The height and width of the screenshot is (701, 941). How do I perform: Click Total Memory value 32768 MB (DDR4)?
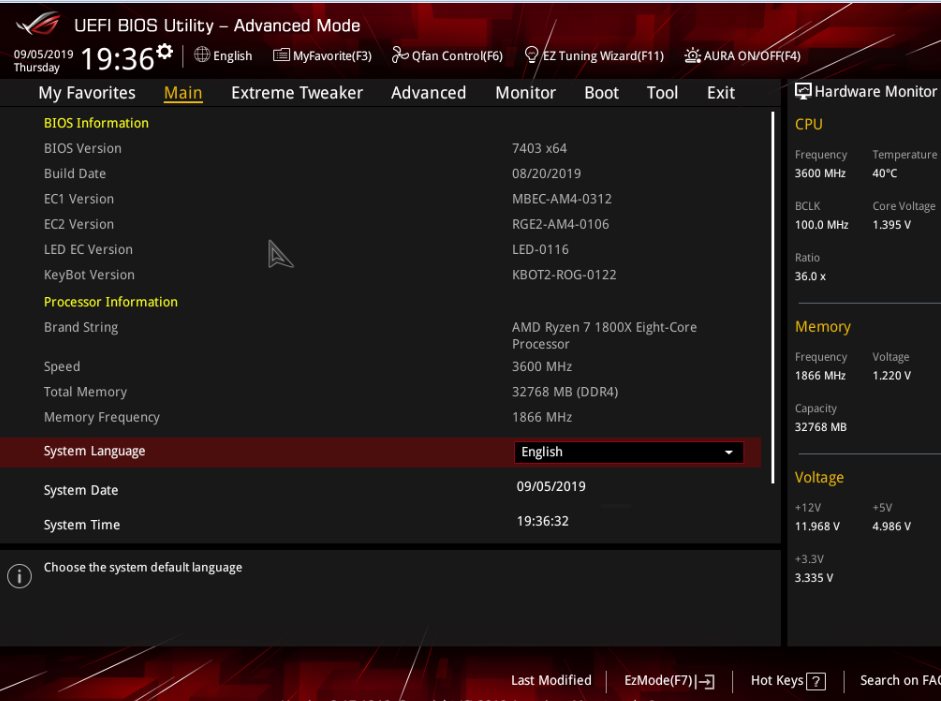tap(565, 392)
